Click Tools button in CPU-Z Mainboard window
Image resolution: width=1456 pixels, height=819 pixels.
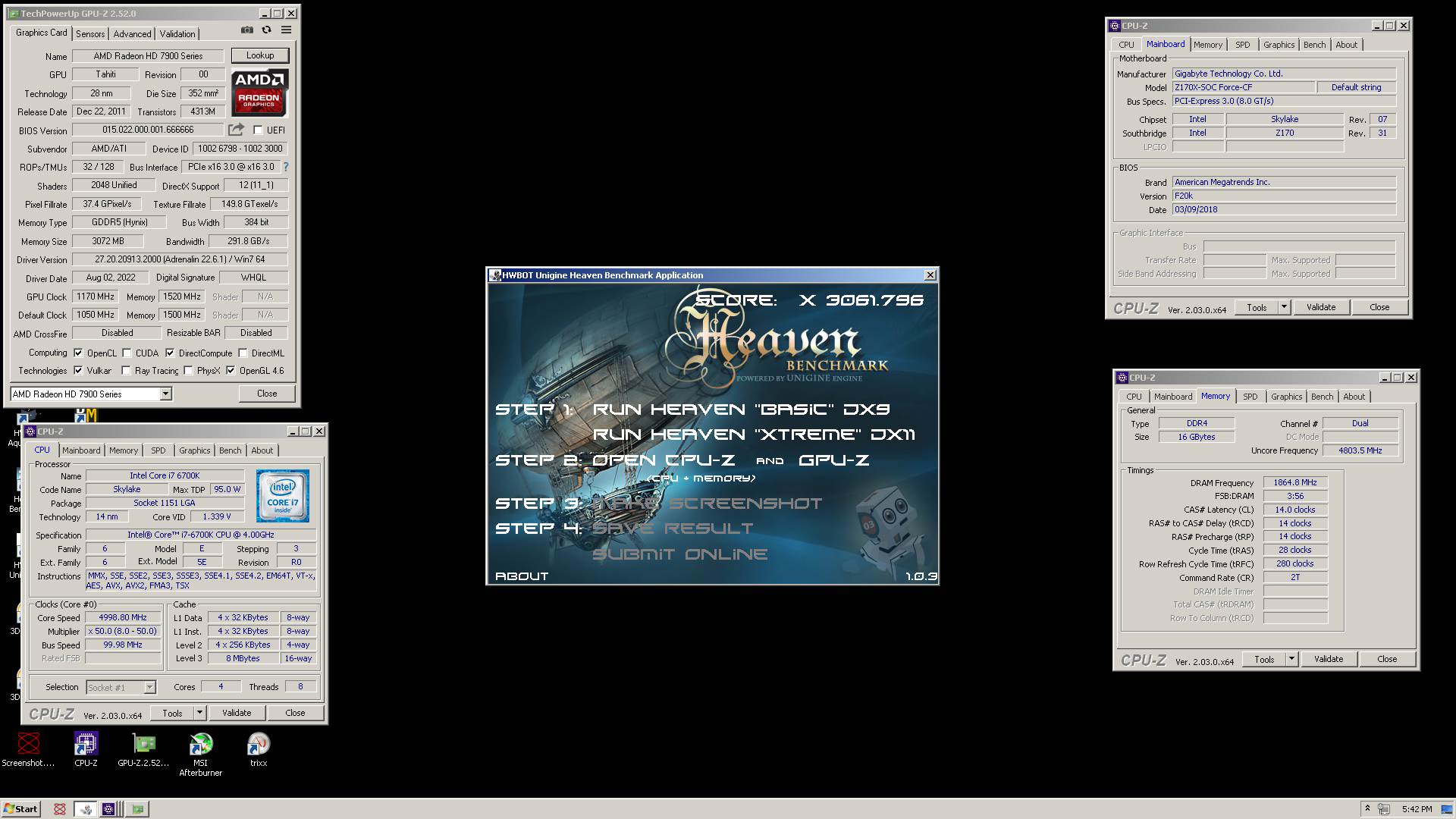(x=1257, y=307)
